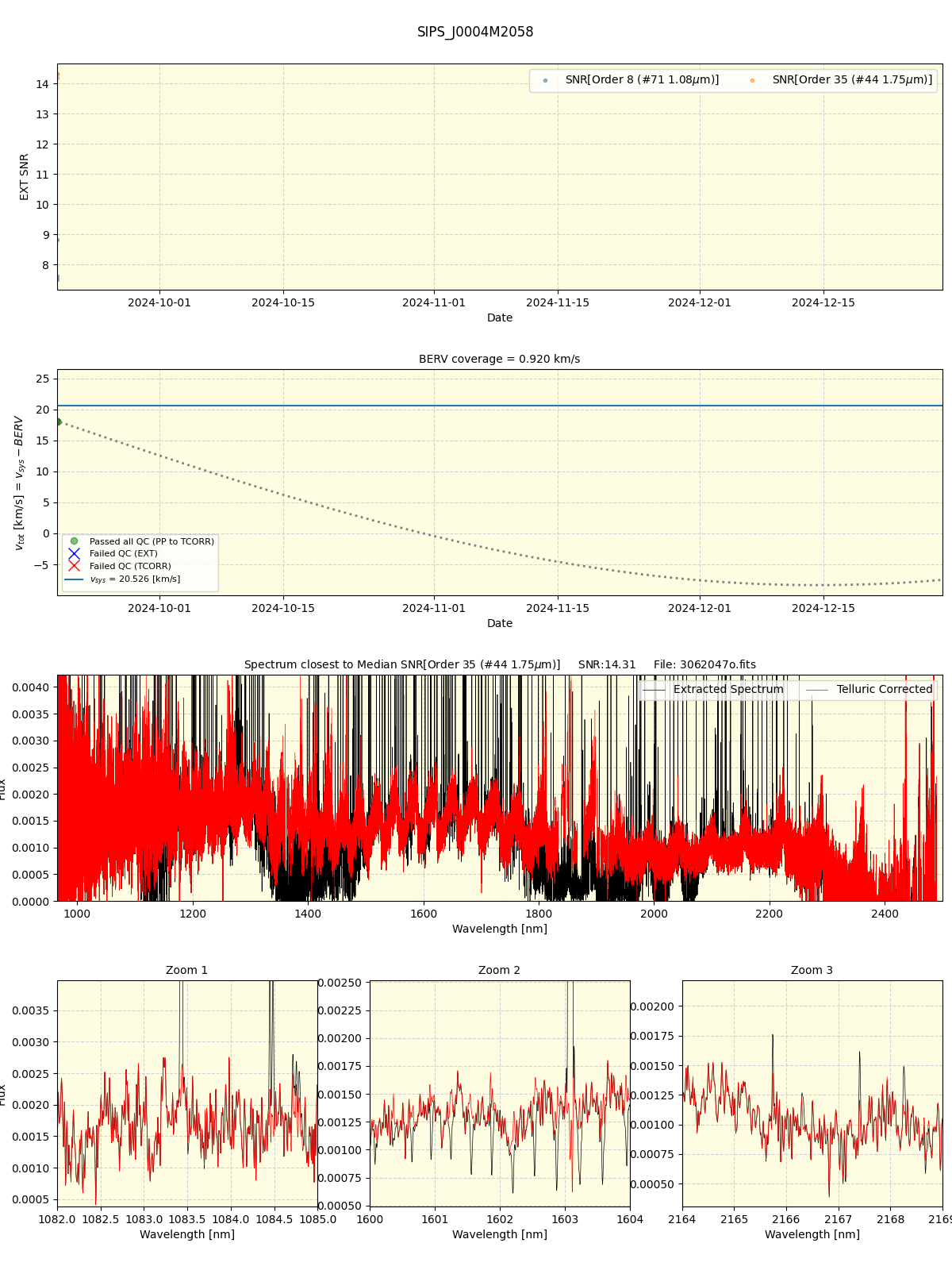Click the vtot y-axis label of BERV plot
The width and height of the screenshot is (952, 1270).
[x=19, y=483]
